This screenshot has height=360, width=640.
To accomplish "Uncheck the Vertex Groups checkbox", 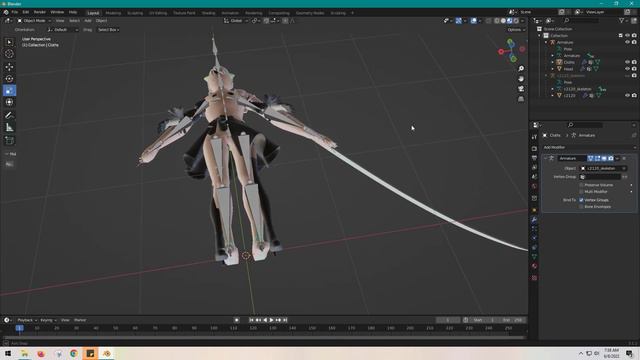I will pyautogui.click(x=581, y=200).
